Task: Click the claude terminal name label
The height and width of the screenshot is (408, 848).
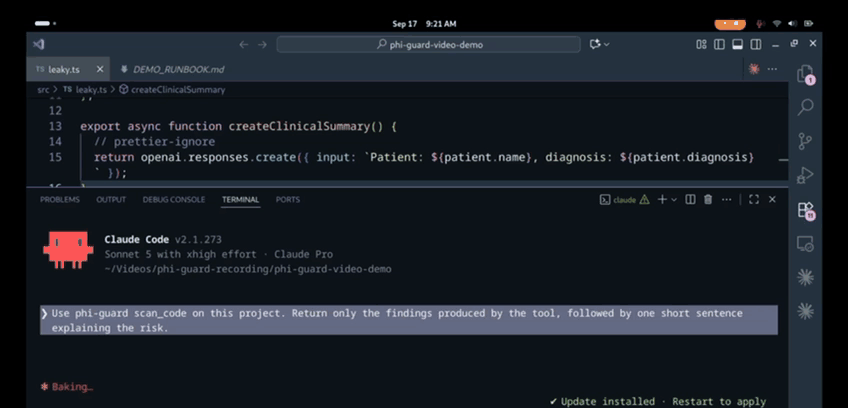Action: [625, 200]
